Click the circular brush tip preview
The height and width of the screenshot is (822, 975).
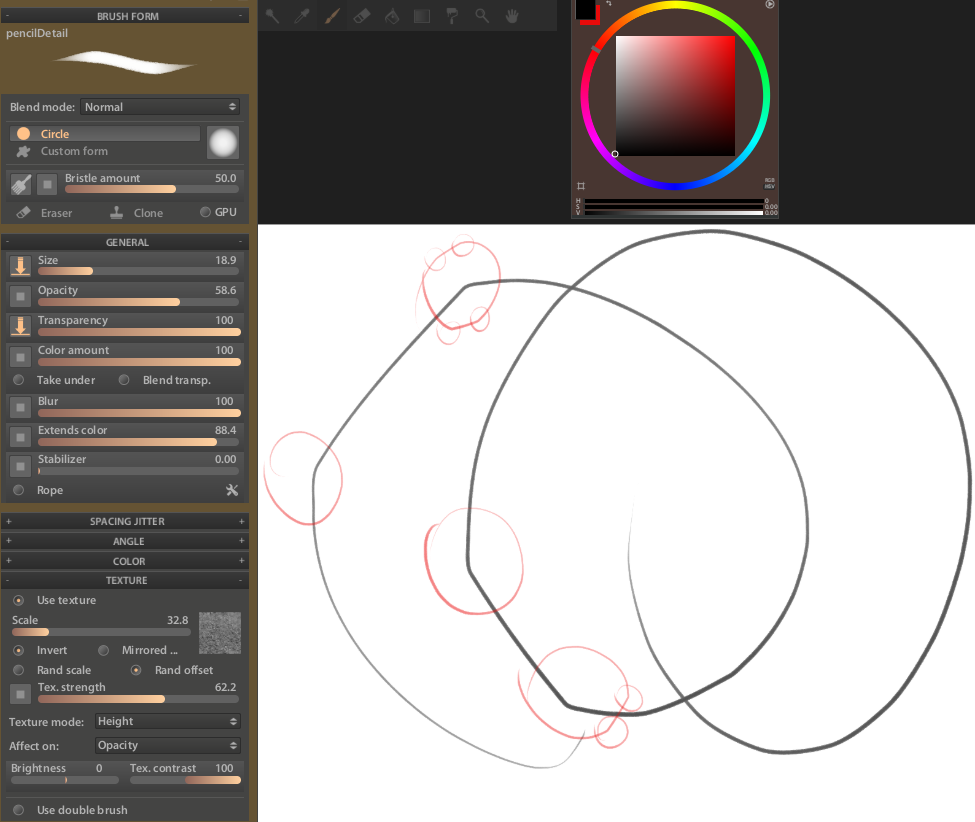coord(223,143)
